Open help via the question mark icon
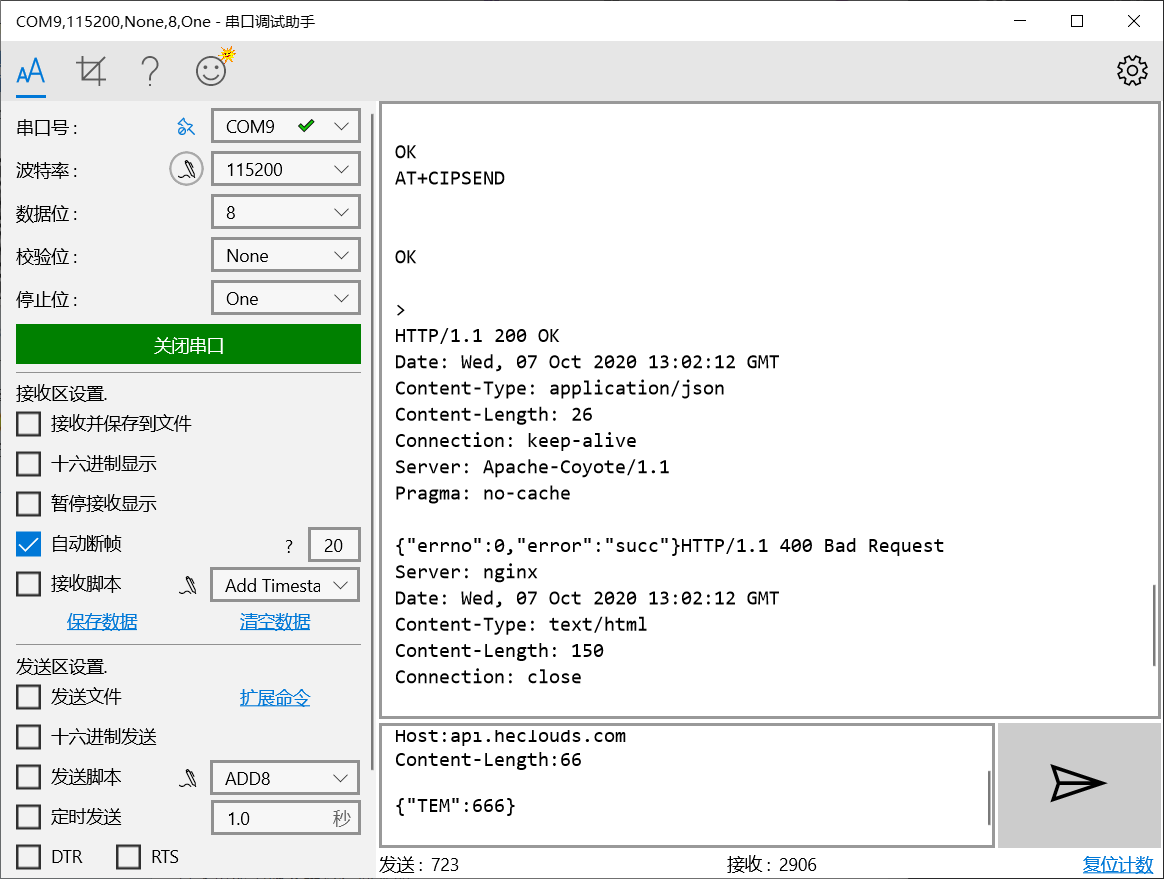The height and width of the screenshot is (879, 1164). 149,71
